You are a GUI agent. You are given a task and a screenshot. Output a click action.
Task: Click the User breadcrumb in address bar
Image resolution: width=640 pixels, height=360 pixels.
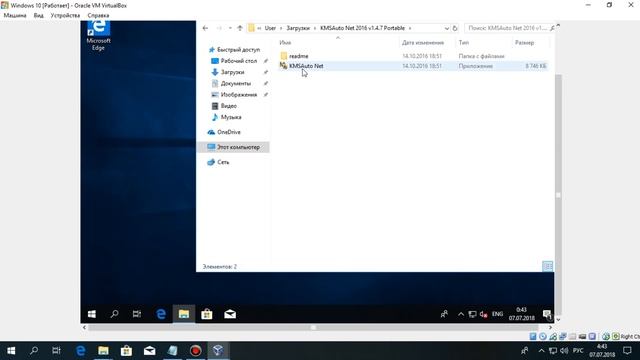point(270,28)
